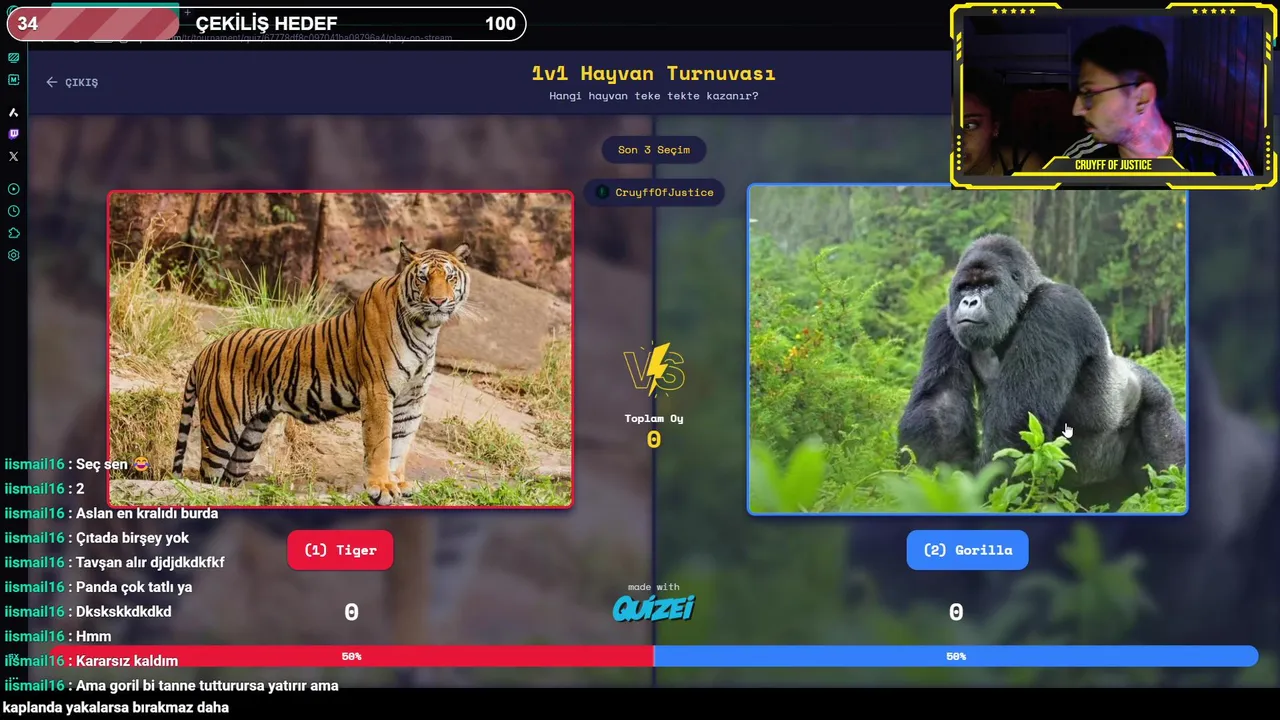Click the count 34 in giveaway bar
The height and width of the screenshot is (720, 1280).
[x=28, y=24]
